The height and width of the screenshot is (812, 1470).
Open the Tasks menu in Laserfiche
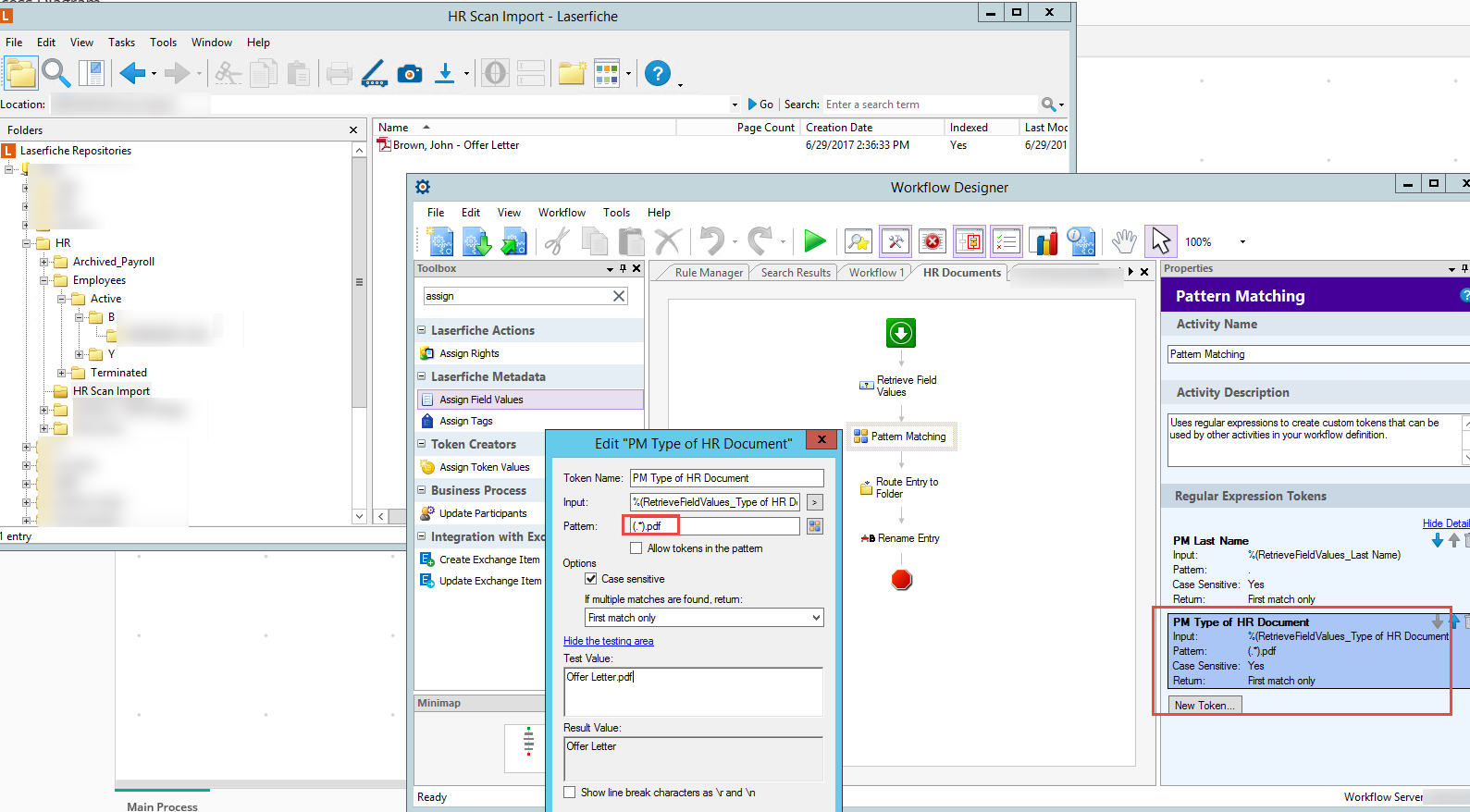point(121,43)
